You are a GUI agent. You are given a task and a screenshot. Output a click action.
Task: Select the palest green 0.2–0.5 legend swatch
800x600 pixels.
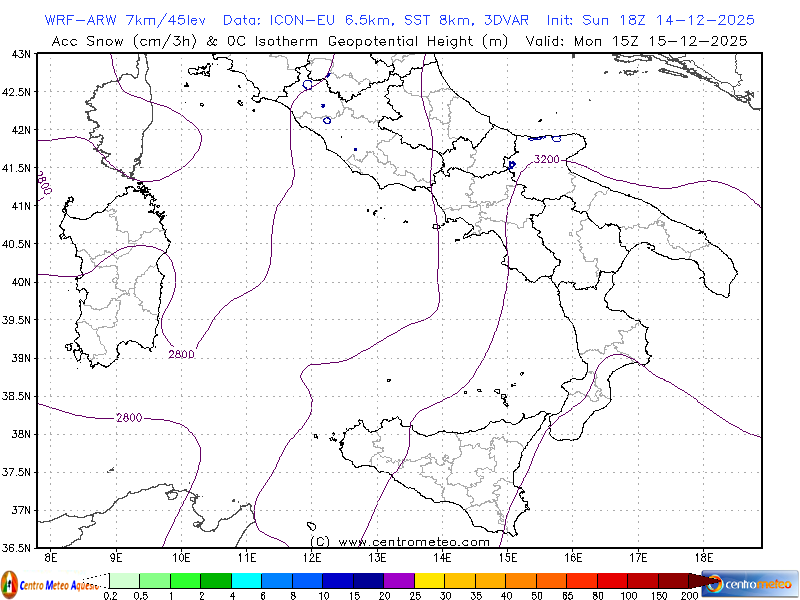[124, 581]
